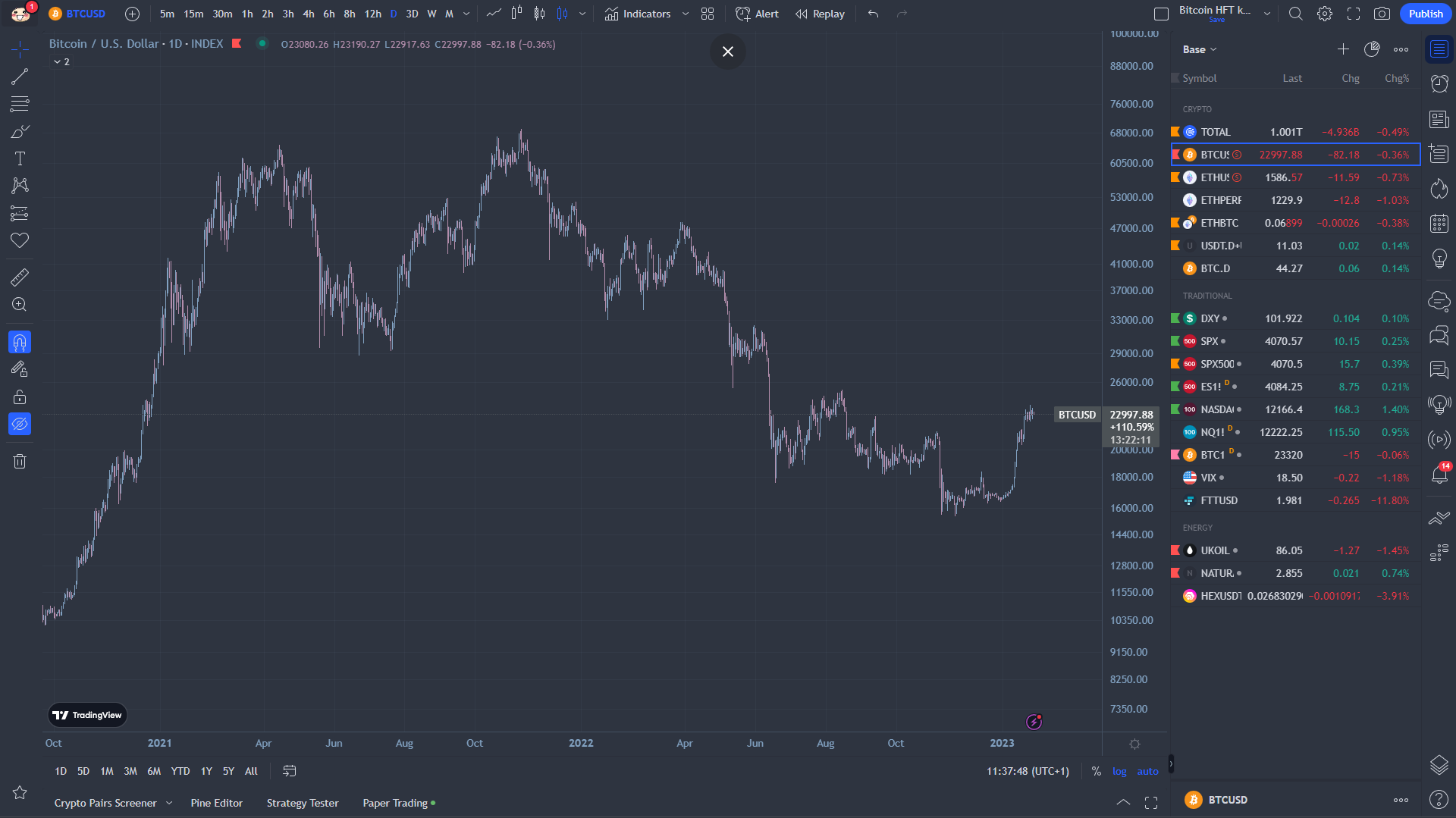Open the Strategy Tester tab

click(x=303, y=803)
